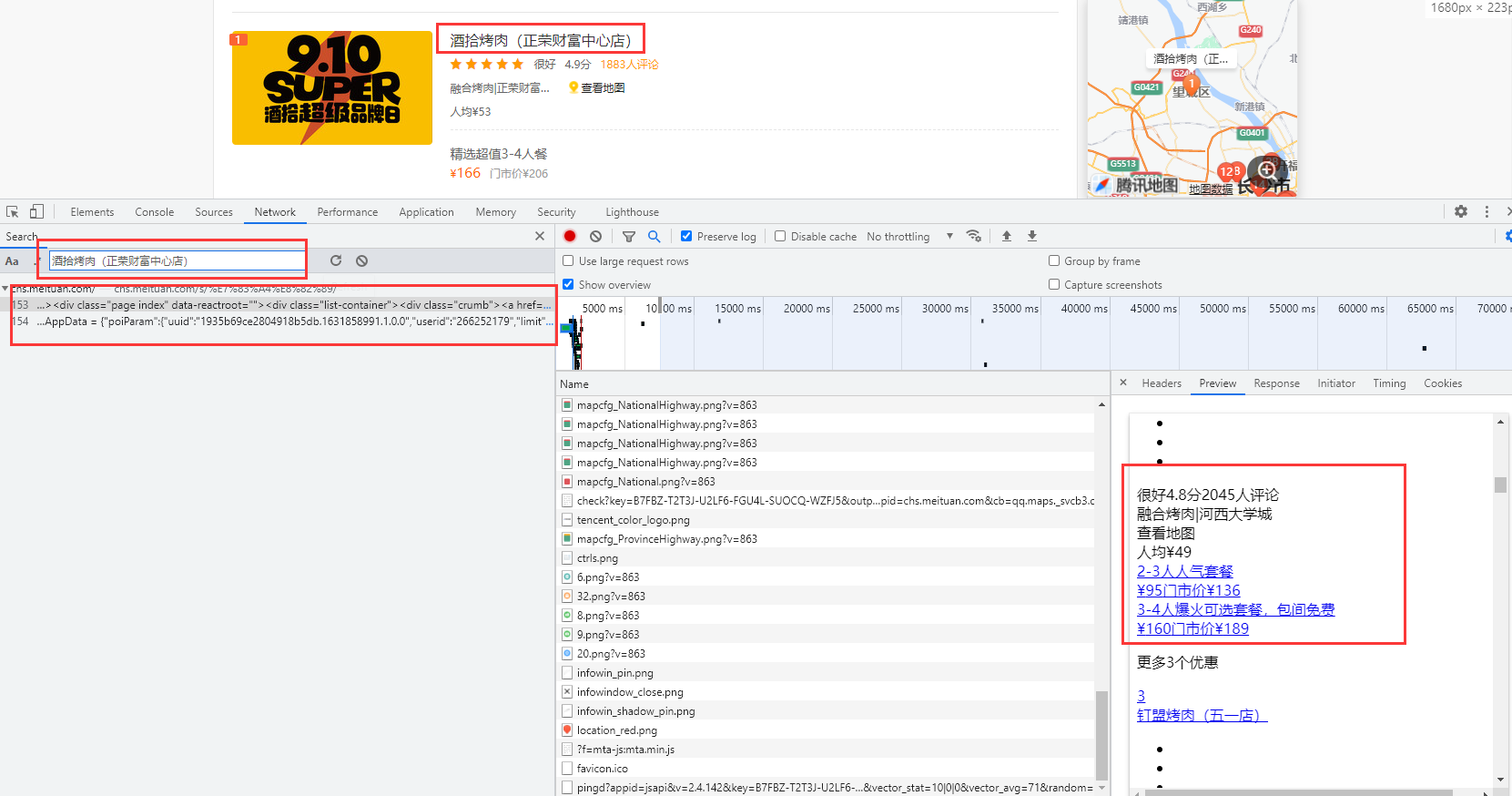Close the request details pane
Viewport: 1512px width, 796px height.
1123,383
